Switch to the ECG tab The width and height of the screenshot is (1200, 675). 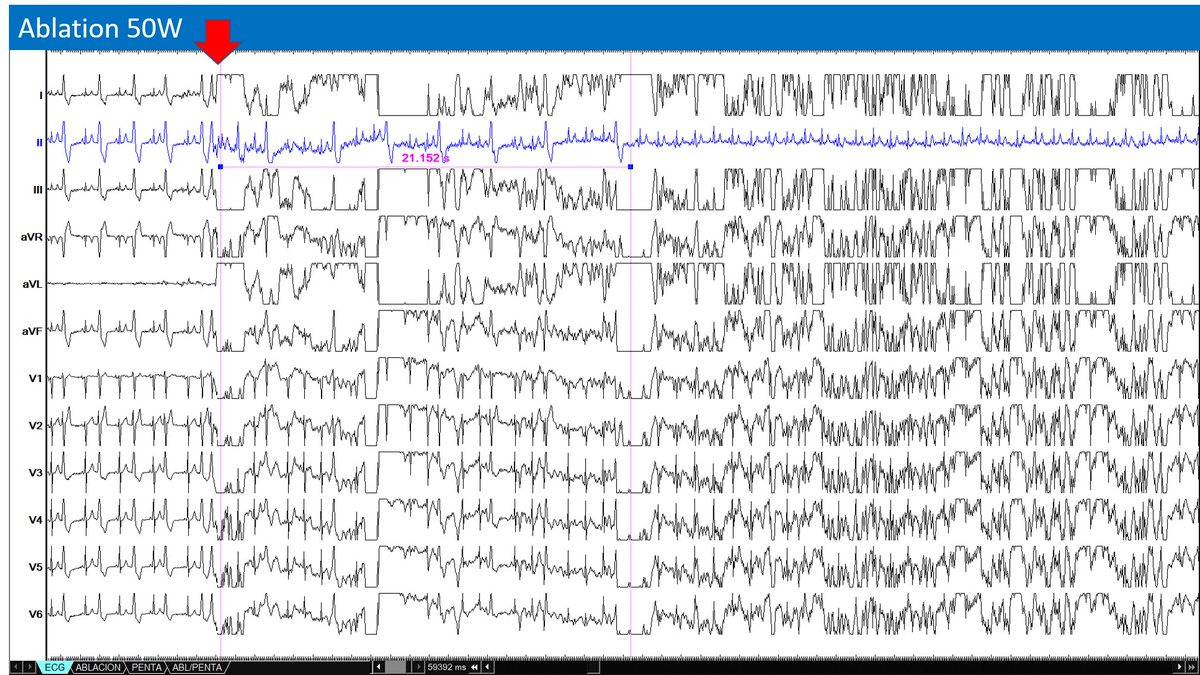pos(55,667)
